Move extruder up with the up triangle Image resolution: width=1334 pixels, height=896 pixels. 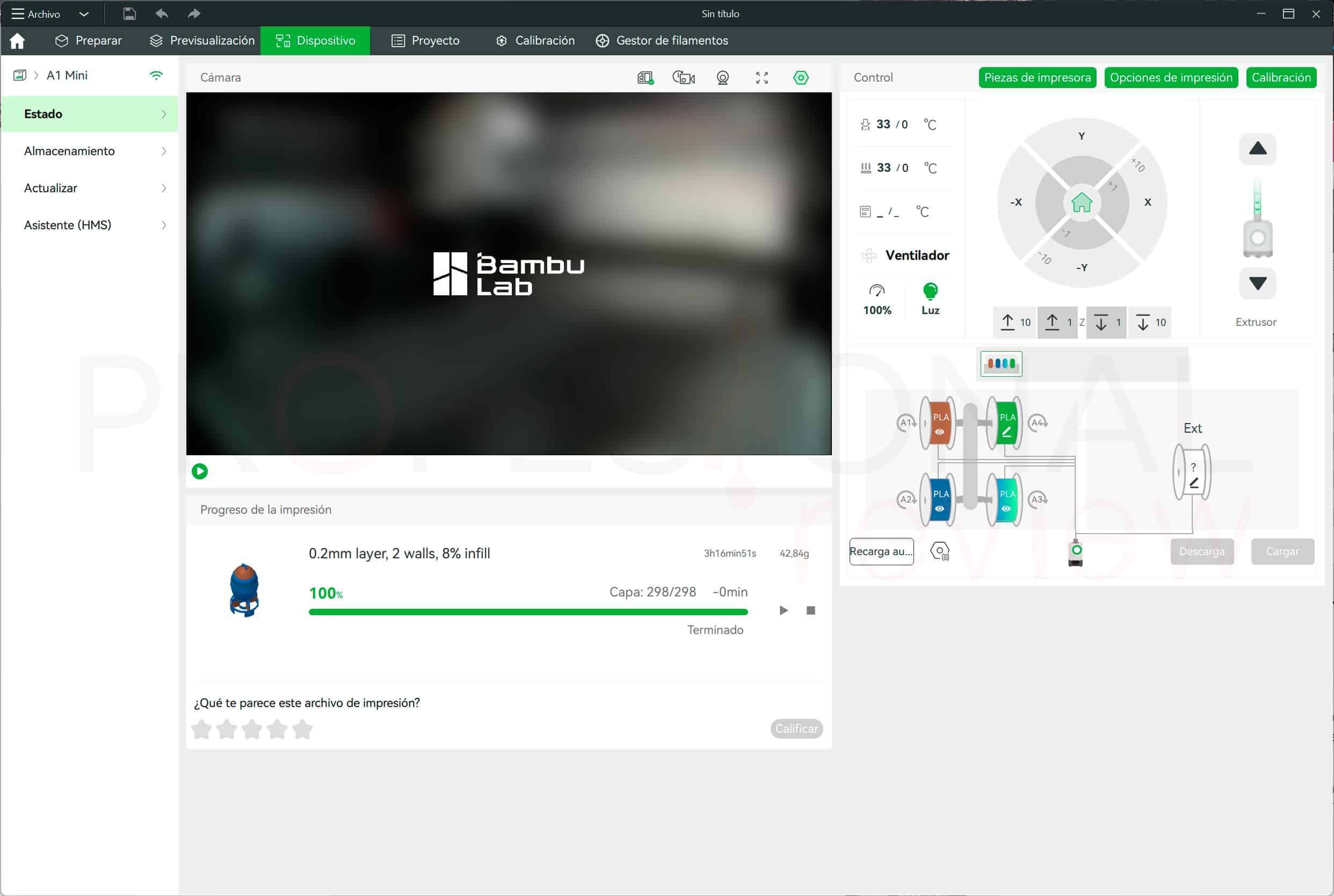[1257, 149]
